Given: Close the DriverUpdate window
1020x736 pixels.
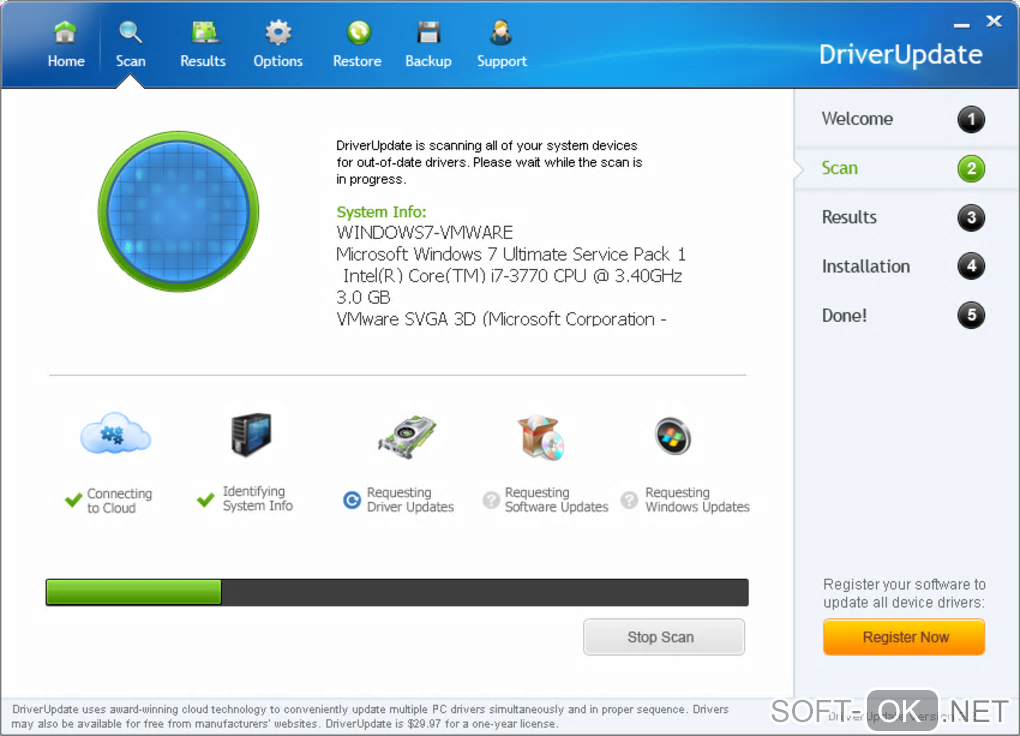Looking at the screenshot, I should pos(994,21).
